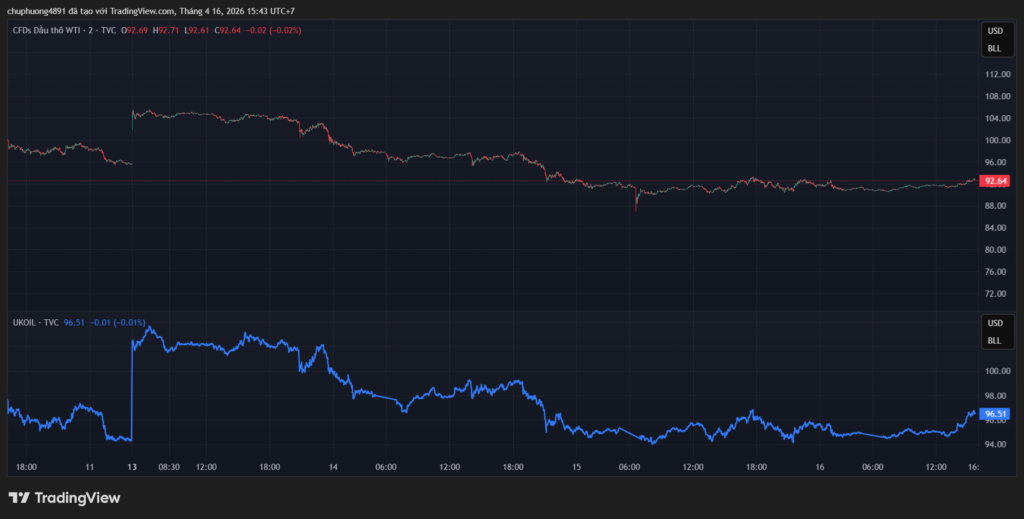
Task: Click the TradingView logo icon
Action: (x=19, y=497)
